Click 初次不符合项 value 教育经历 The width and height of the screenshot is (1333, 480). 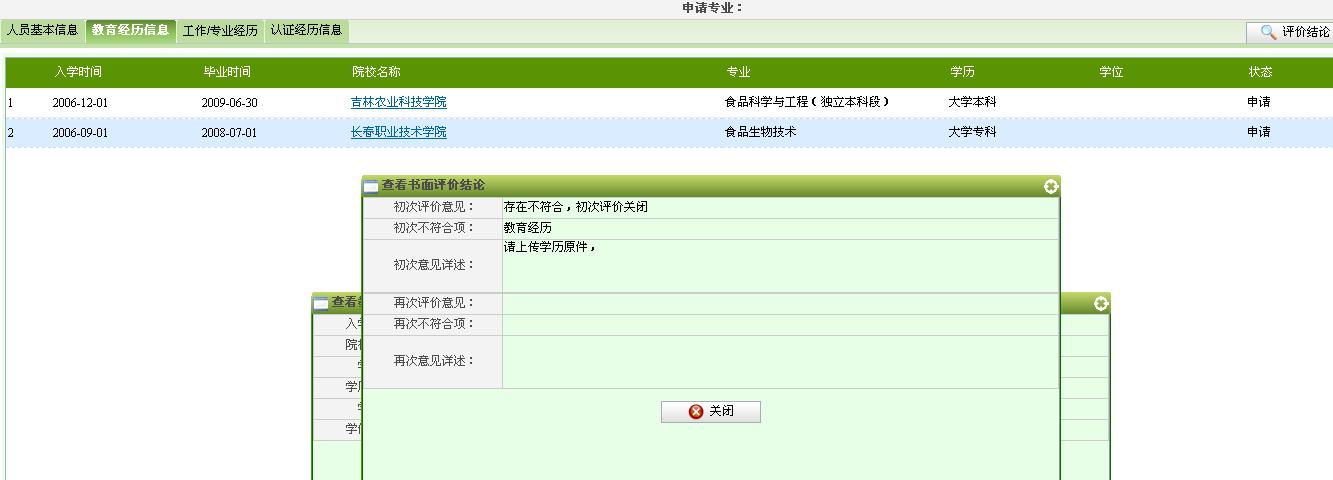(528, 228)
